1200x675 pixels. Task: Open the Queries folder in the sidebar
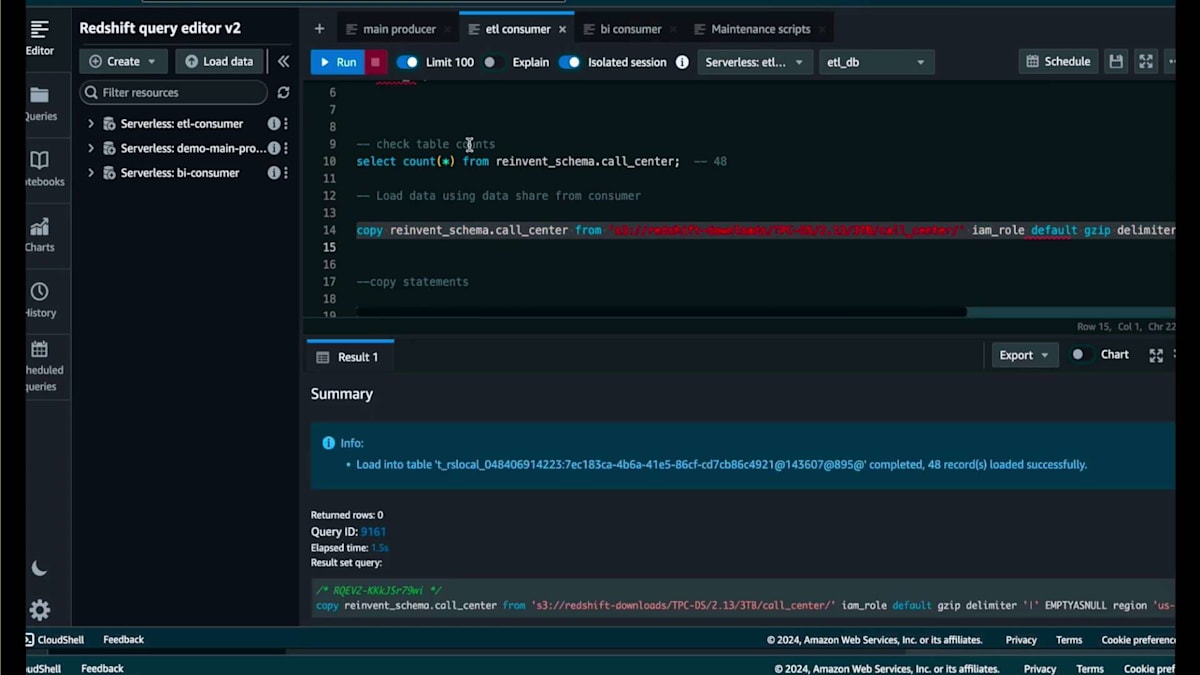click(x=40, y=103)
